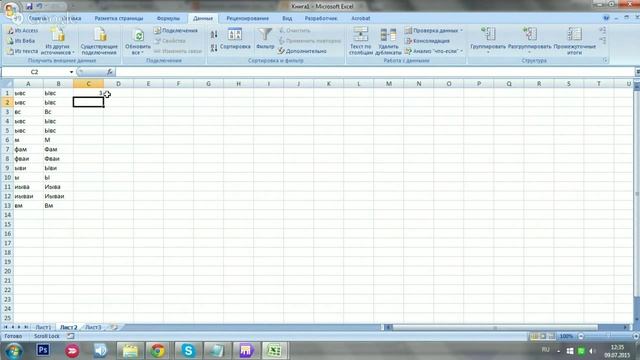Go to first sheet navigation arrow
This screenshot has height=360, width=640.
[x=6, y=327]
